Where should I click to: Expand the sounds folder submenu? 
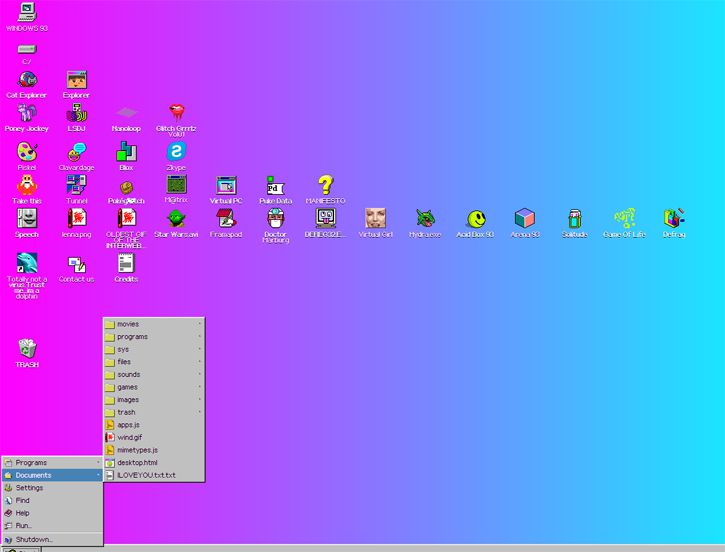154,374
